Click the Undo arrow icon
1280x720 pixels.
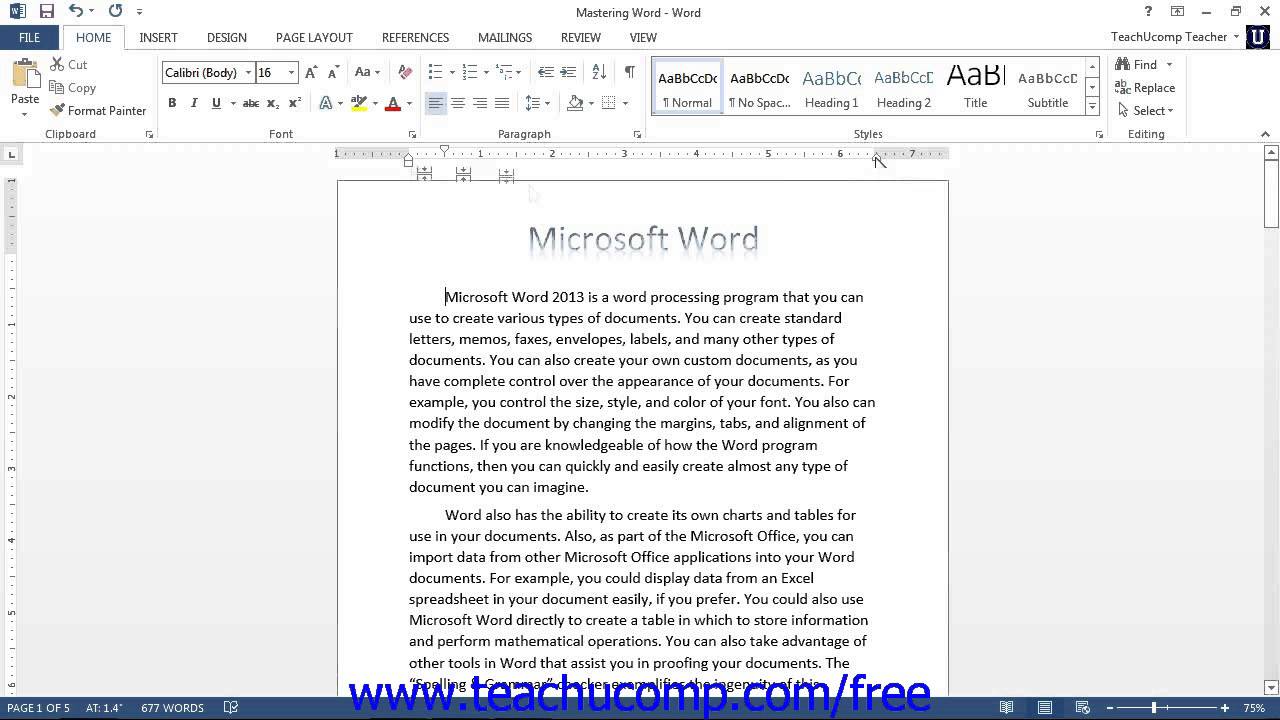click(76, 12)
